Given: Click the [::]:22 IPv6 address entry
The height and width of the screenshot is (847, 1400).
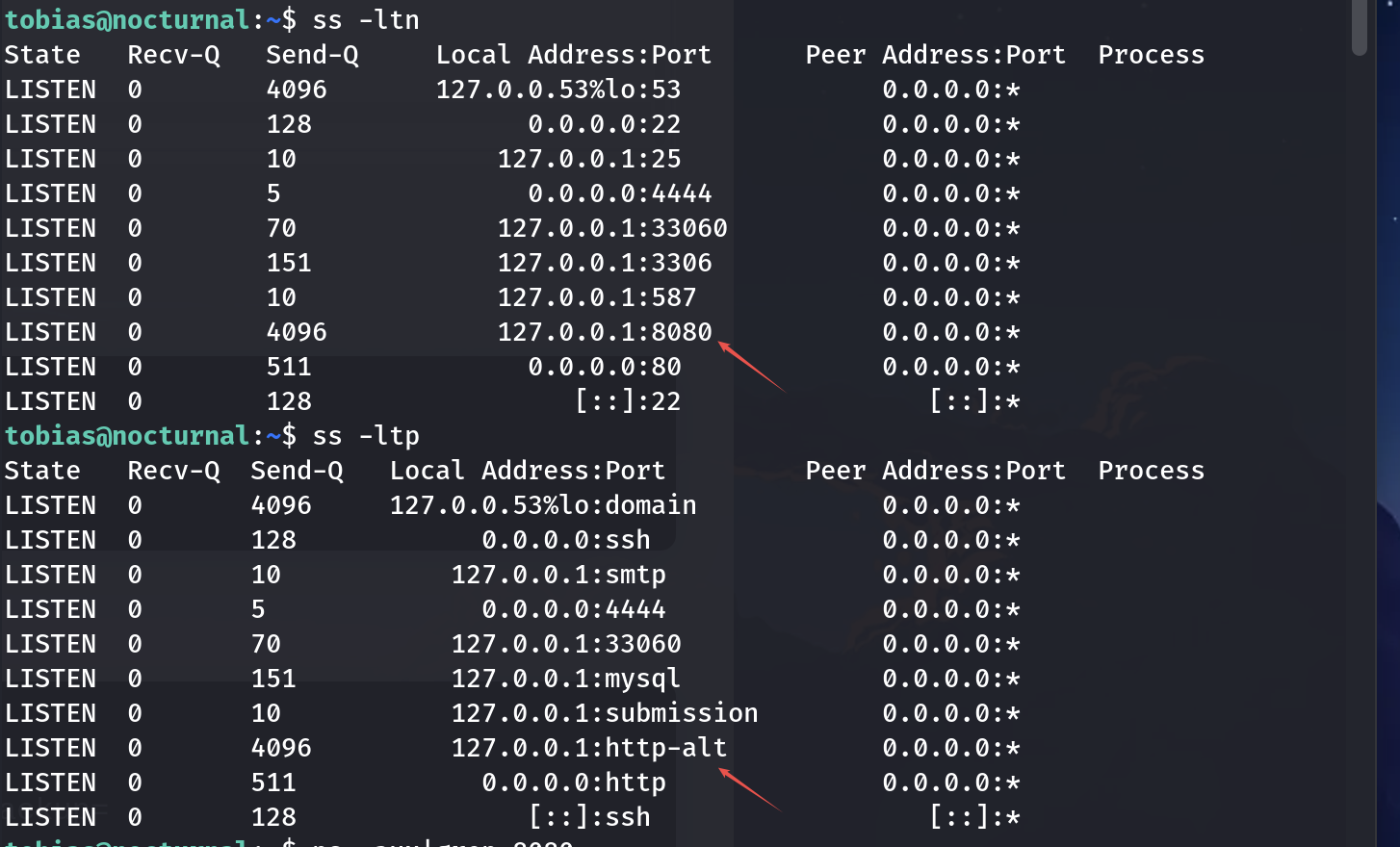Looking at the screenshot, I should pyautogui.click(x=628, y=401).
